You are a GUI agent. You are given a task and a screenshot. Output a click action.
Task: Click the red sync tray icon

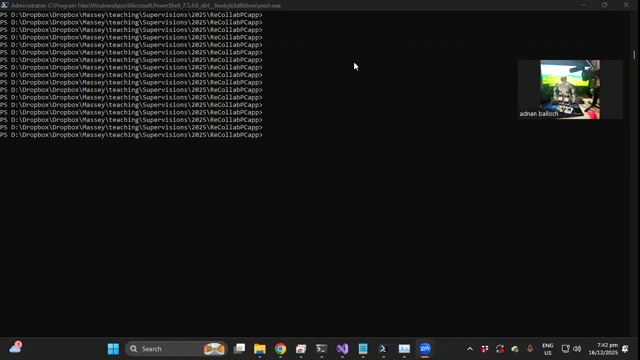tap(500, 349)
